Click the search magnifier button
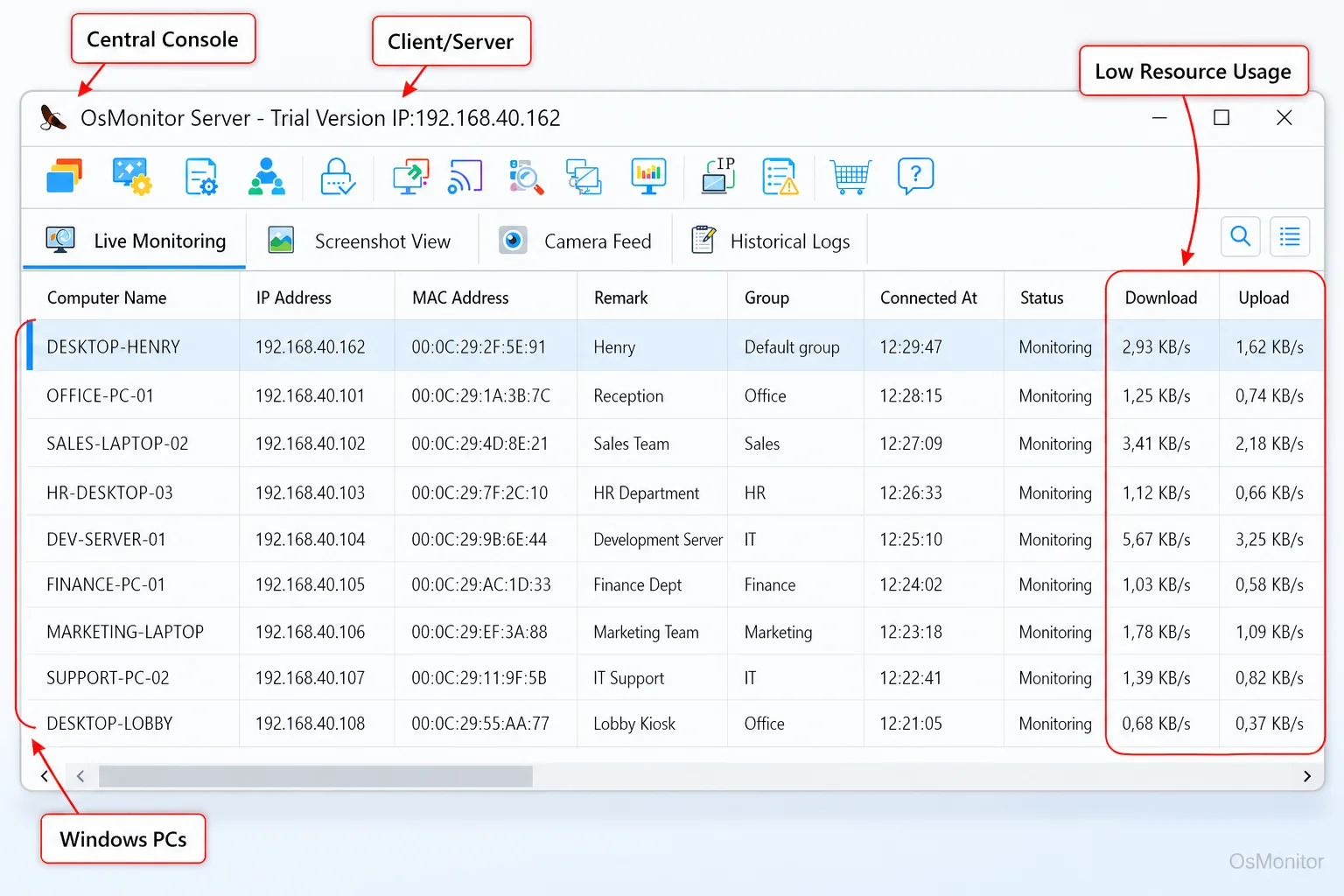Screen dimensions: 1344x896 1241,236
